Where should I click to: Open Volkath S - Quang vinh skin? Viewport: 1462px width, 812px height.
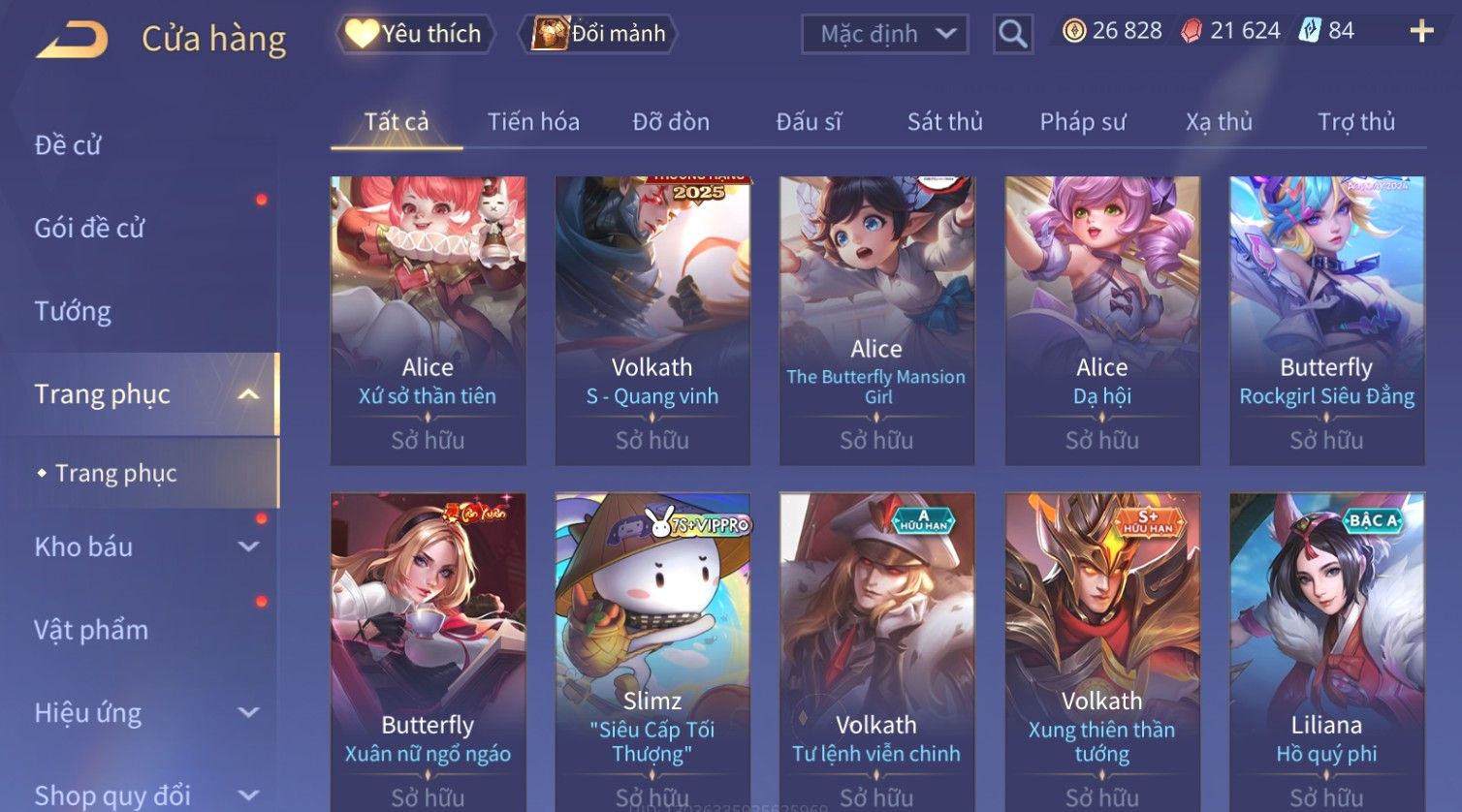[x=652, y=321]
